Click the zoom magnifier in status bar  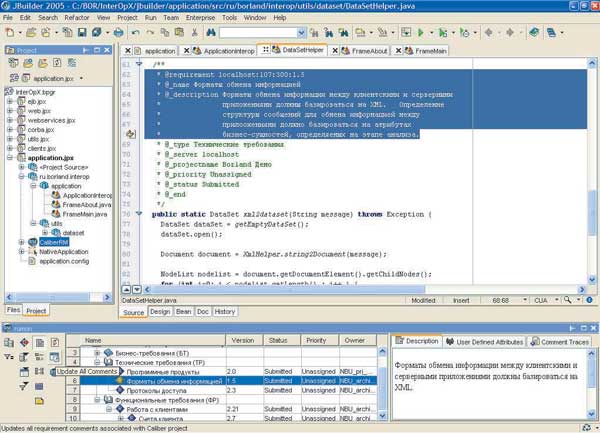(x=568, y=300)
